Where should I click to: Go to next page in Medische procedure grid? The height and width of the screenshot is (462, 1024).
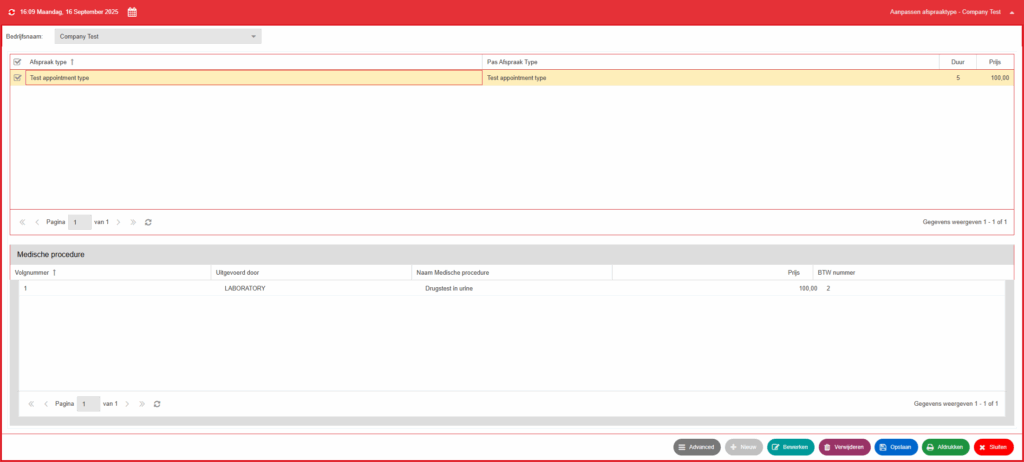127,404
